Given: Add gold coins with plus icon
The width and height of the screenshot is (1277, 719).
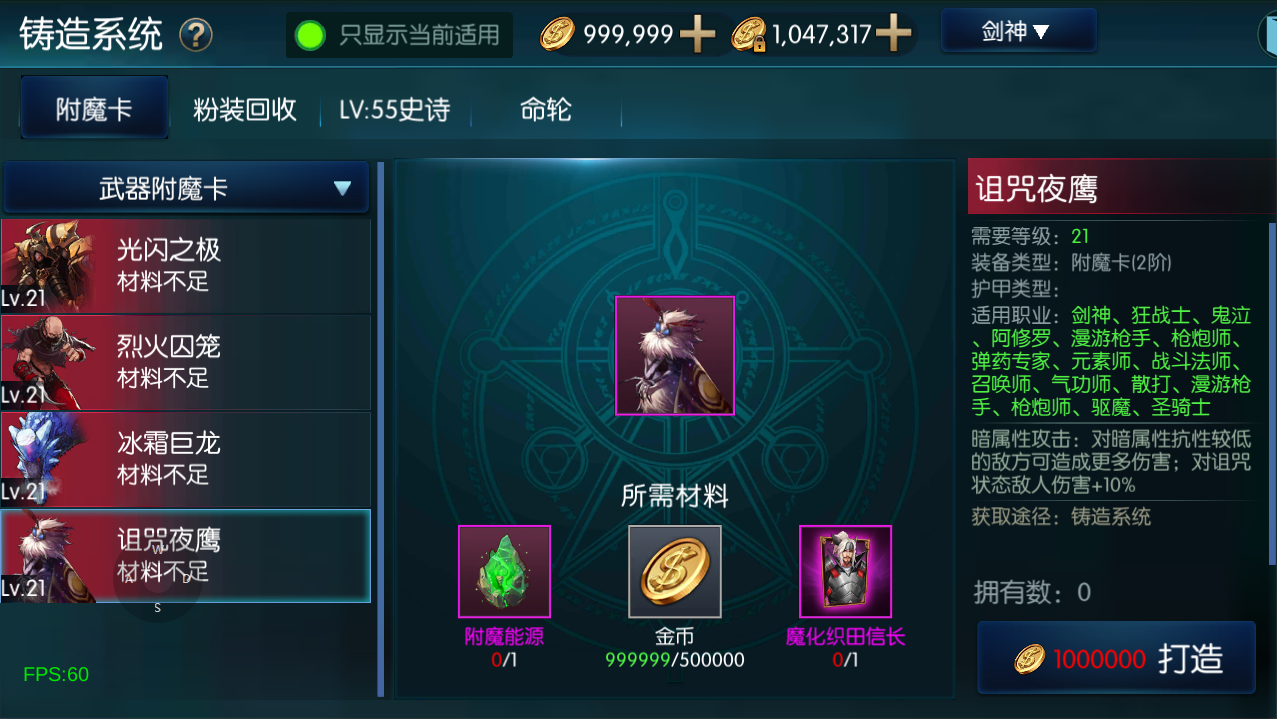Looking at the screenshot, I should [697, 35].
